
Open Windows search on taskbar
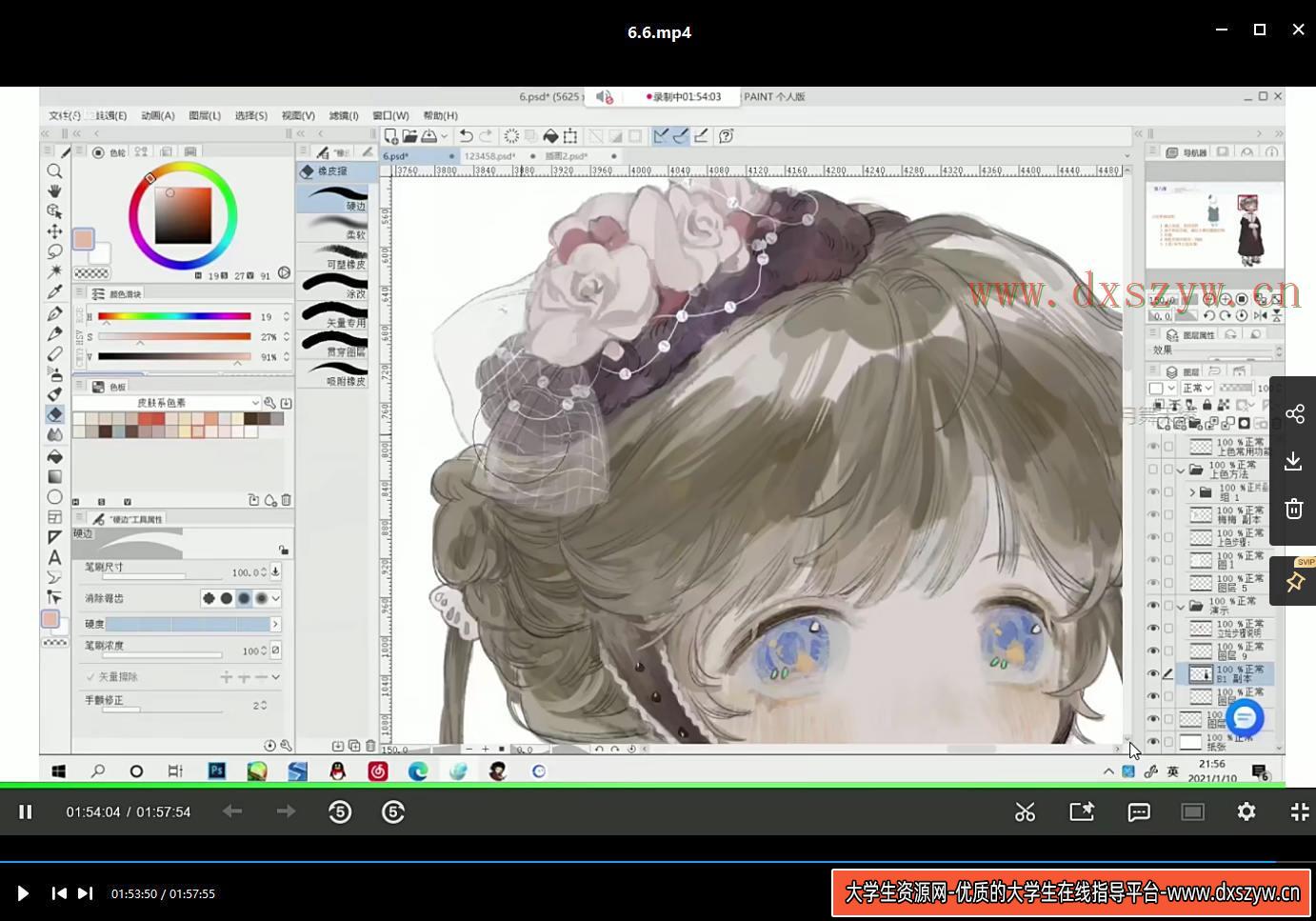tap(98, 771)
